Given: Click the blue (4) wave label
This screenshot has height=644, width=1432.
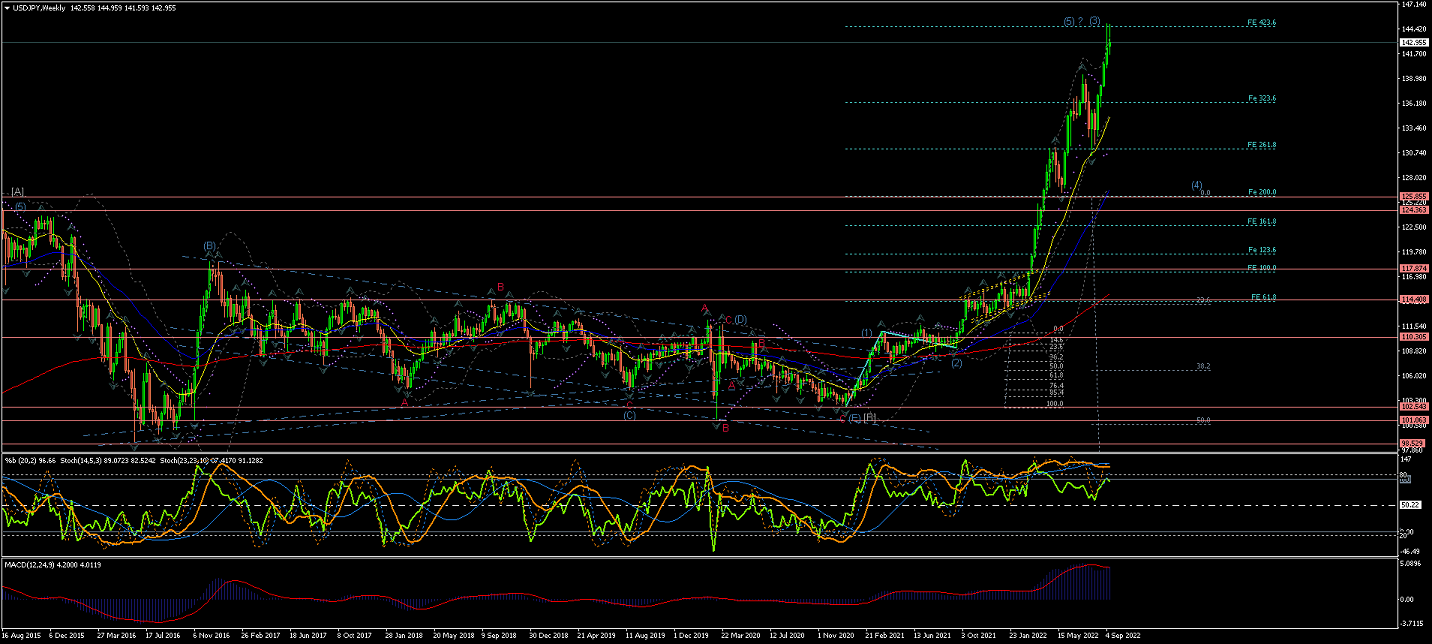Looking at the screenshot, I should click(1196, 185).
